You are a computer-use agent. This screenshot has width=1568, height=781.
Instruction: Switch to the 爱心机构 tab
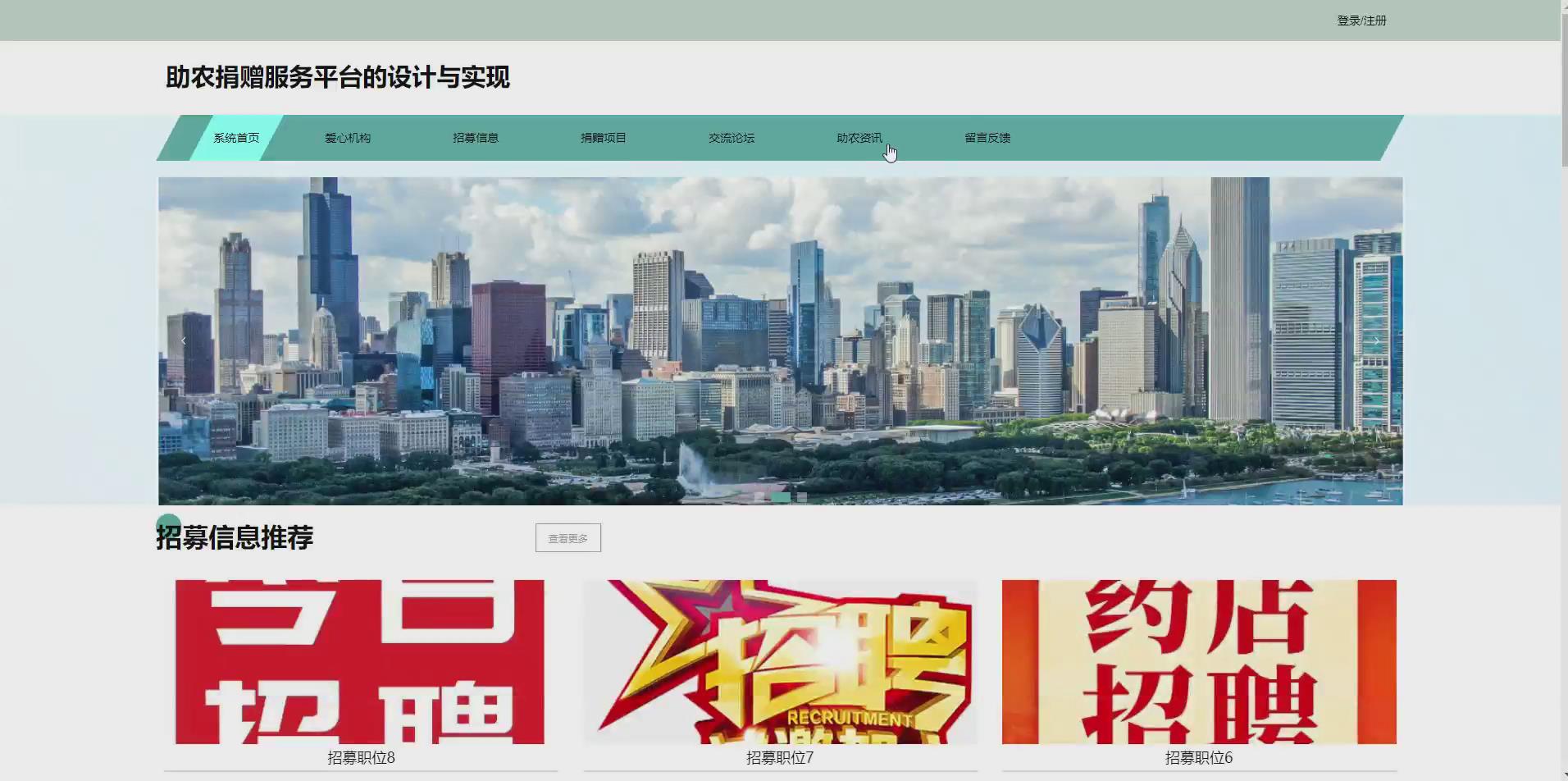pyautogui.click(x=349, y=138)
